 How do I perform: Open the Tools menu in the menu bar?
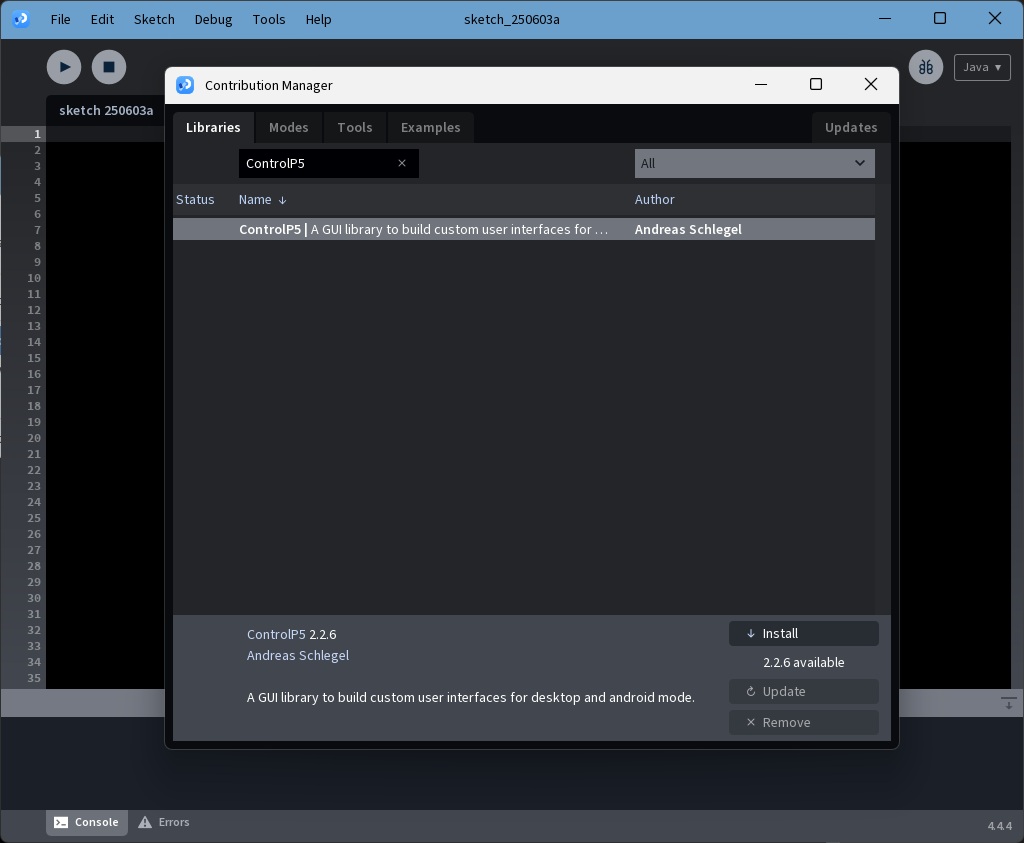tap(269, 20)
